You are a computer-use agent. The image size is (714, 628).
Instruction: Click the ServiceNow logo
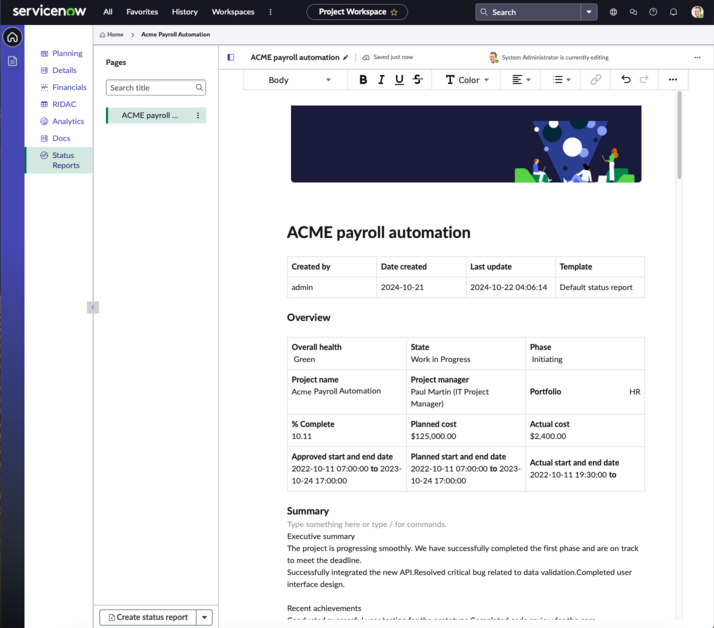tap(49, 11)
